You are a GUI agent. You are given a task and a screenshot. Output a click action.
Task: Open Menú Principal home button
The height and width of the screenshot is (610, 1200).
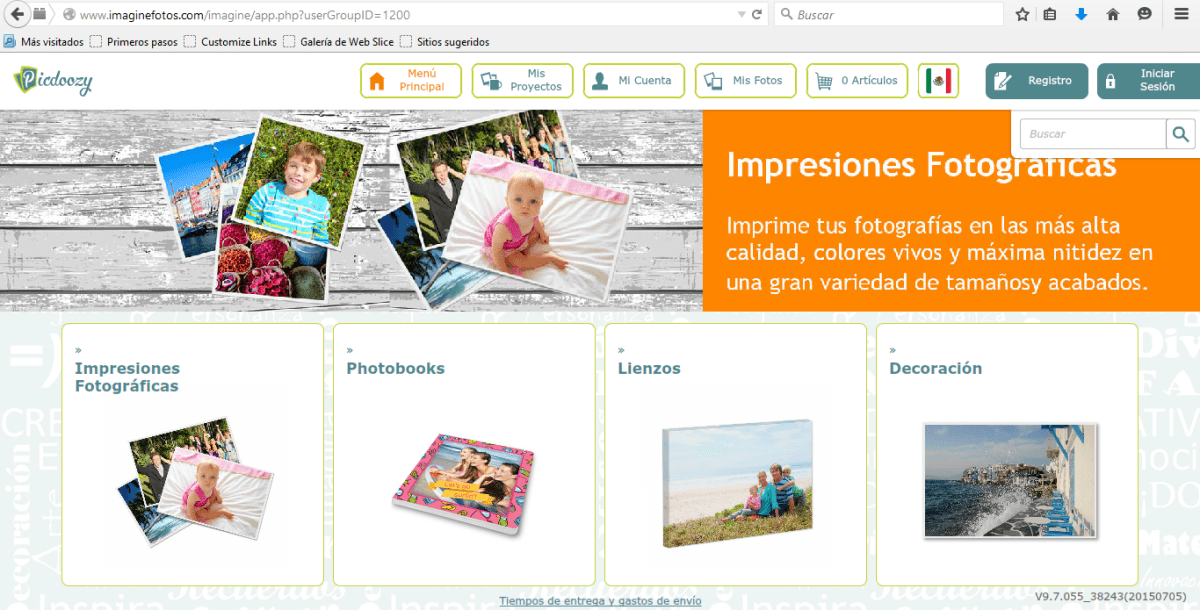411,81
